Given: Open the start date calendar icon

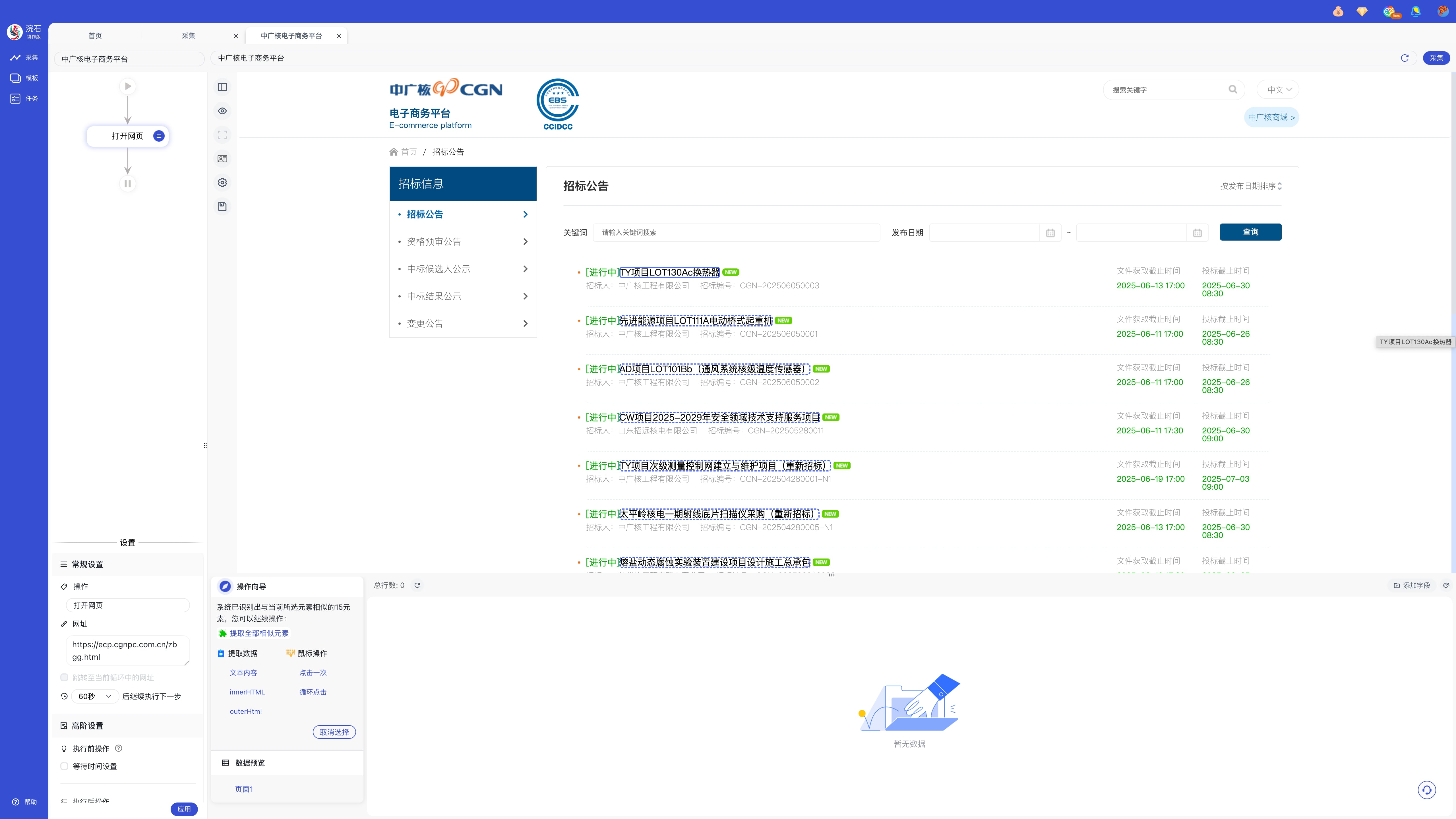Looking at the screenshot, I should 1050,233.
